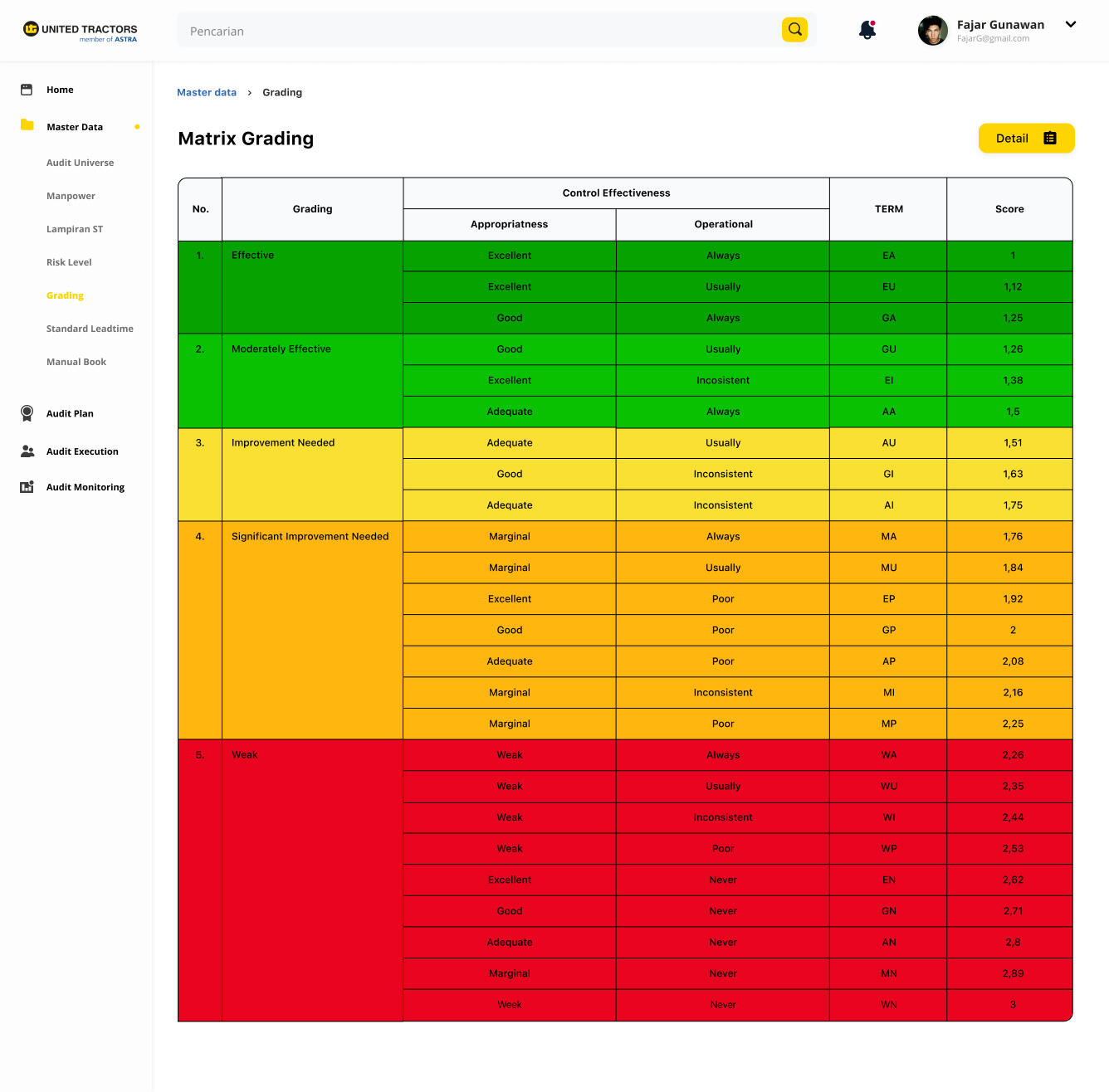Click the Master Data folder icon
This screenshot has width=1109, height=1092.
(27, 125)
